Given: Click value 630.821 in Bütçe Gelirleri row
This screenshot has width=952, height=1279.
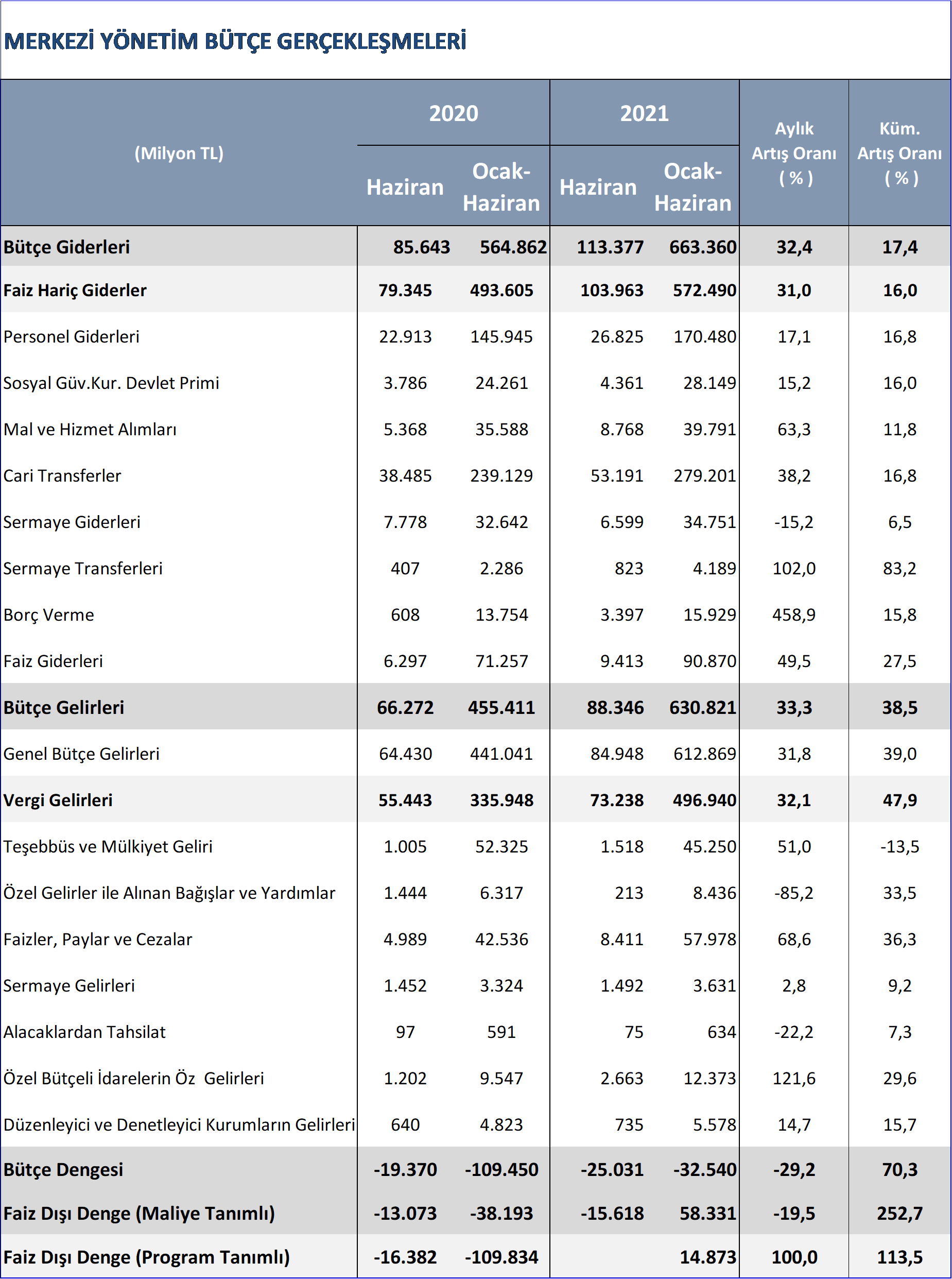Looking at the screenshot, I should point(702,708).
